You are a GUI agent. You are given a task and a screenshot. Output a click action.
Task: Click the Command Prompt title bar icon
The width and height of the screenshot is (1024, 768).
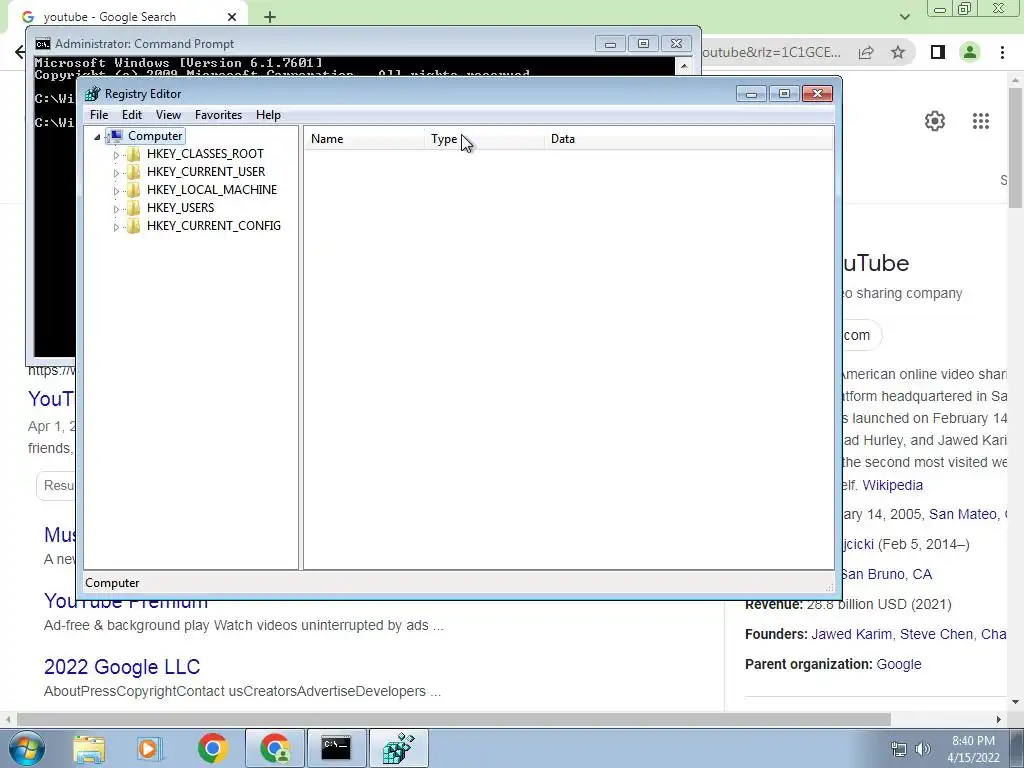[42, 44]
